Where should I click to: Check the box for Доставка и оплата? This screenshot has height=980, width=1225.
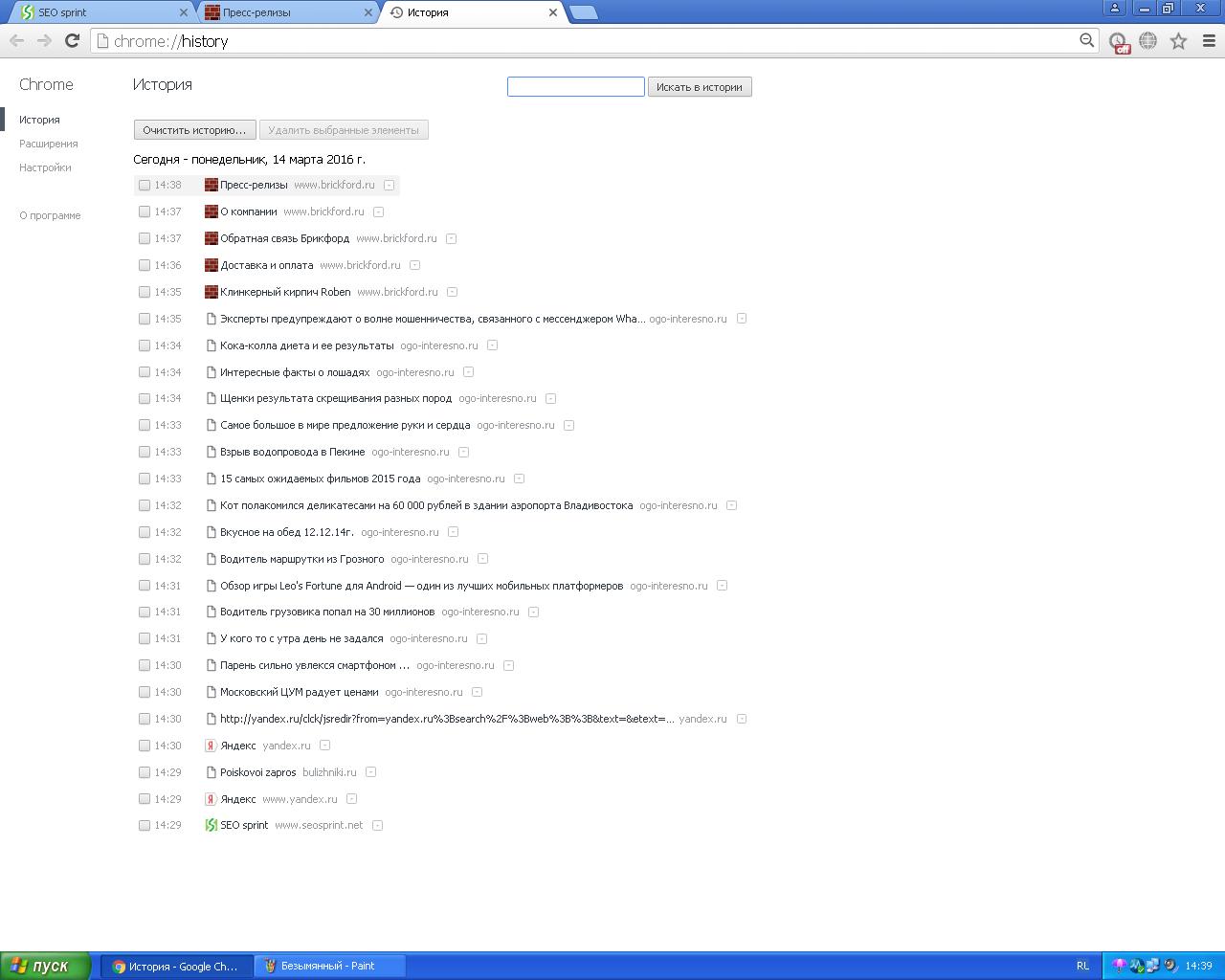coord(145,265)
